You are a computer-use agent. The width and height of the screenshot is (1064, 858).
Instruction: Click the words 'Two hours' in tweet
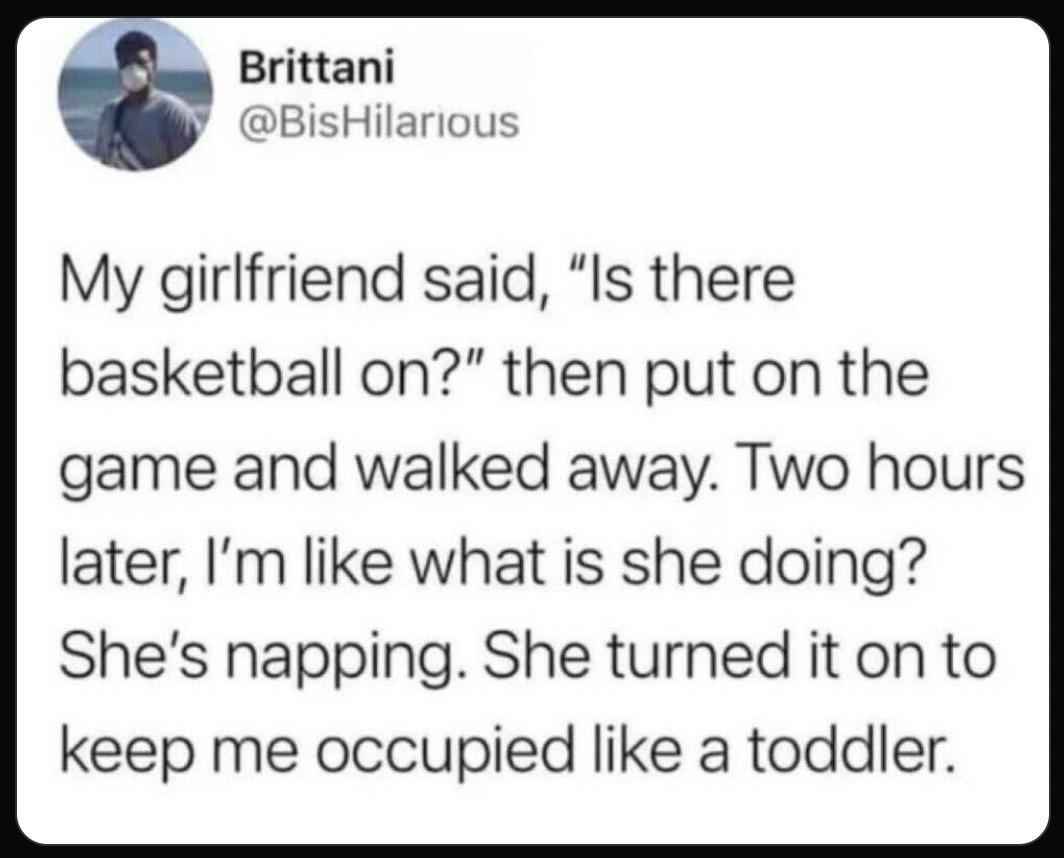884,467
